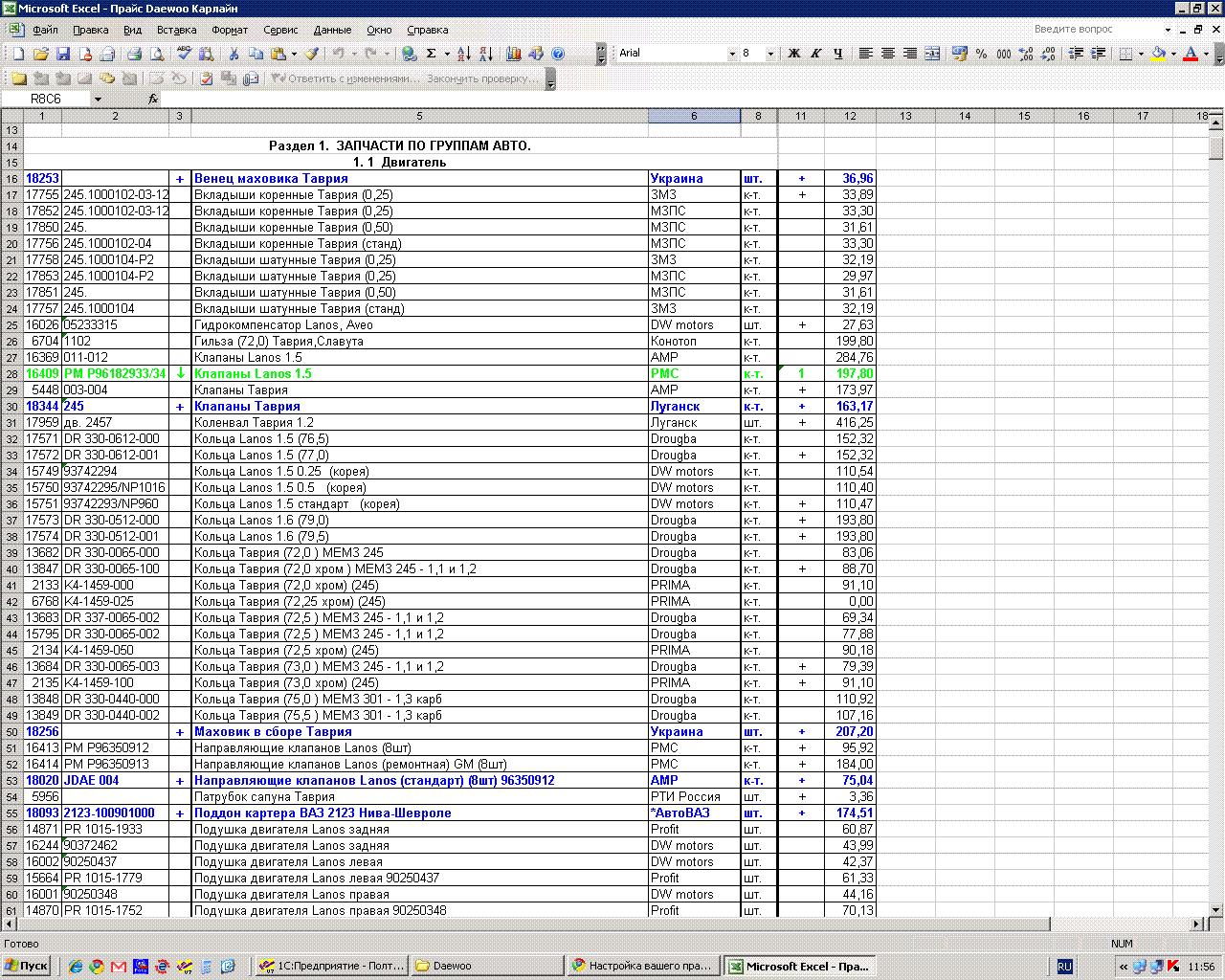Save the workbook with floppy icon
Viewport: 1225px width, 980px height.
(x=63, y=54)
